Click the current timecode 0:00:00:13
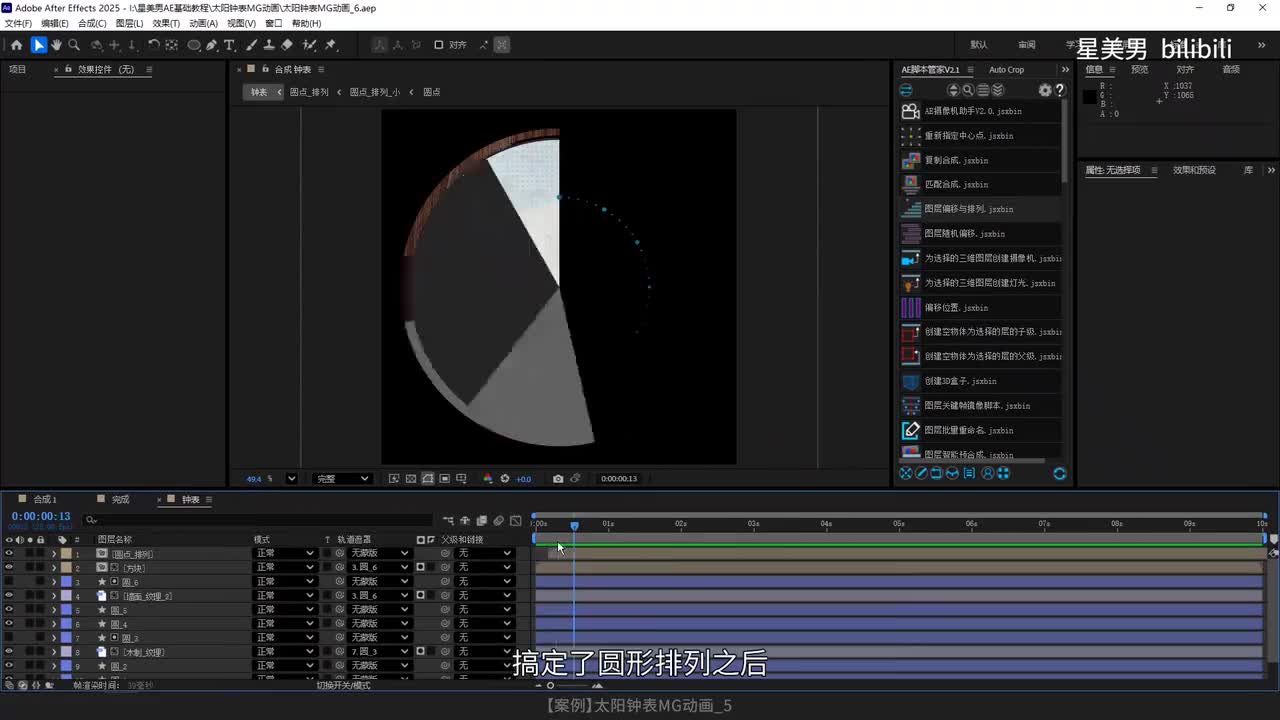 pyautogui.click(x=41, y=516)
